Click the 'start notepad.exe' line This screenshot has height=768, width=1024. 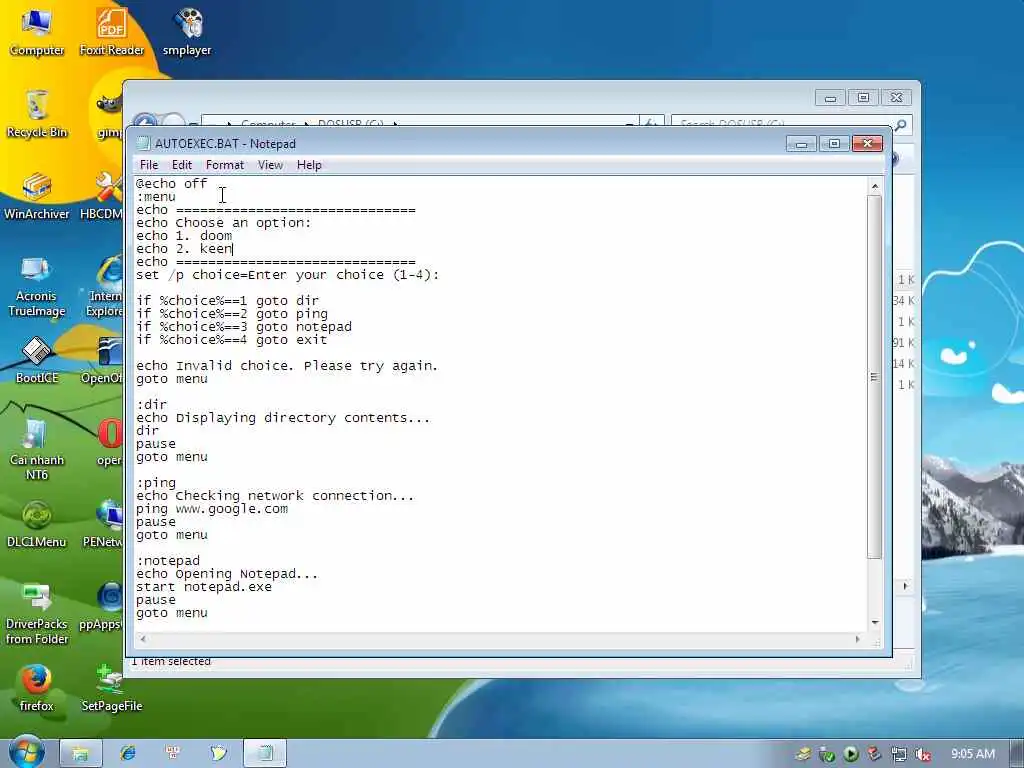(204, 587)
